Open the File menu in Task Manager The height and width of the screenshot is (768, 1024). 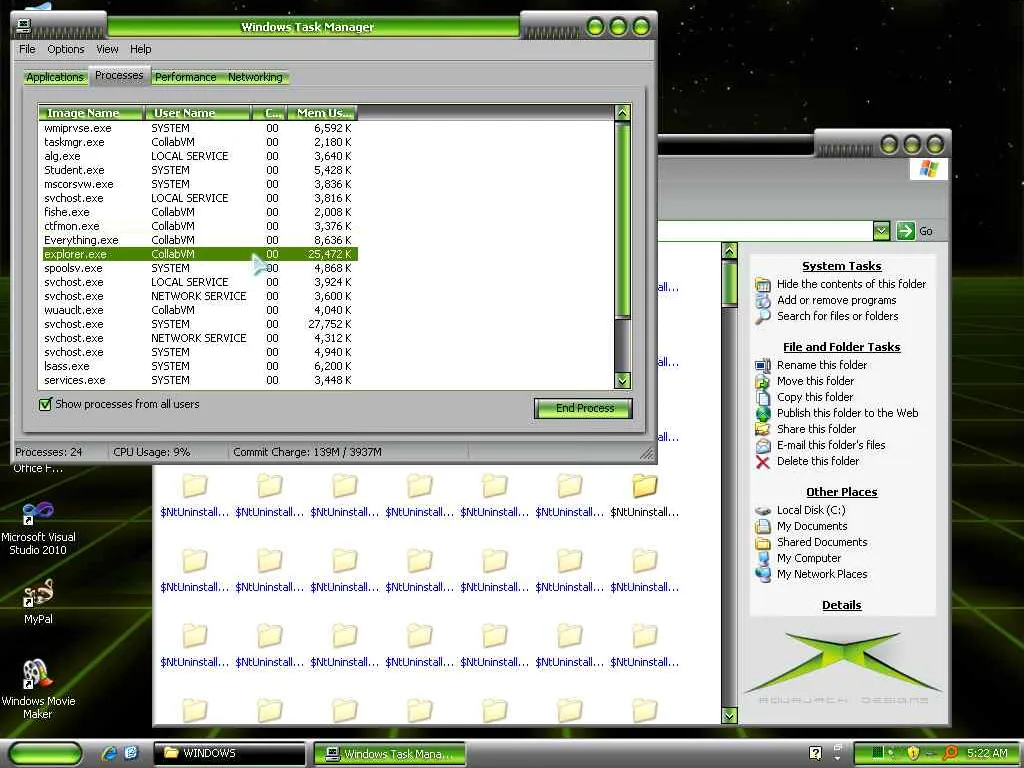(27, 49)
